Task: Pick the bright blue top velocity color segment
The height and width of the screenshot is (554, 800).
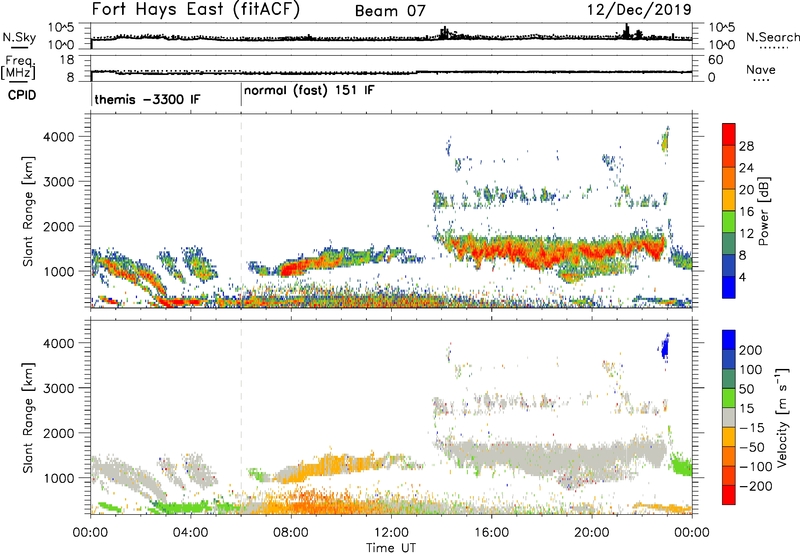Action: 729,340
